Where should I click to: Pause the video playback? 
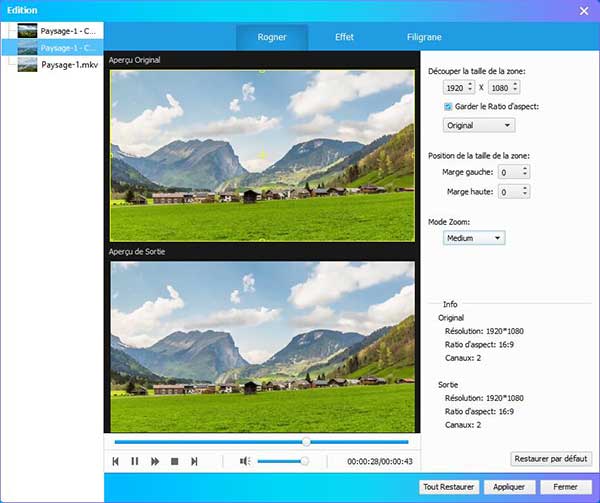pyautogui.click(x=135, y=461)
